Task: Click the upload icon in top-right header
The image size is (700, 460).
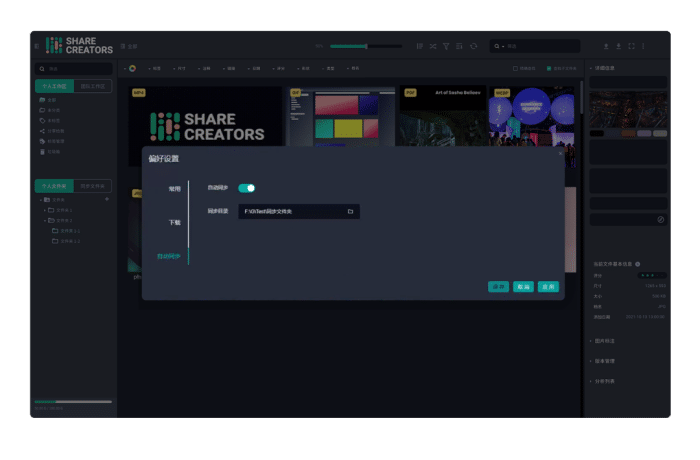Action: 606,46
